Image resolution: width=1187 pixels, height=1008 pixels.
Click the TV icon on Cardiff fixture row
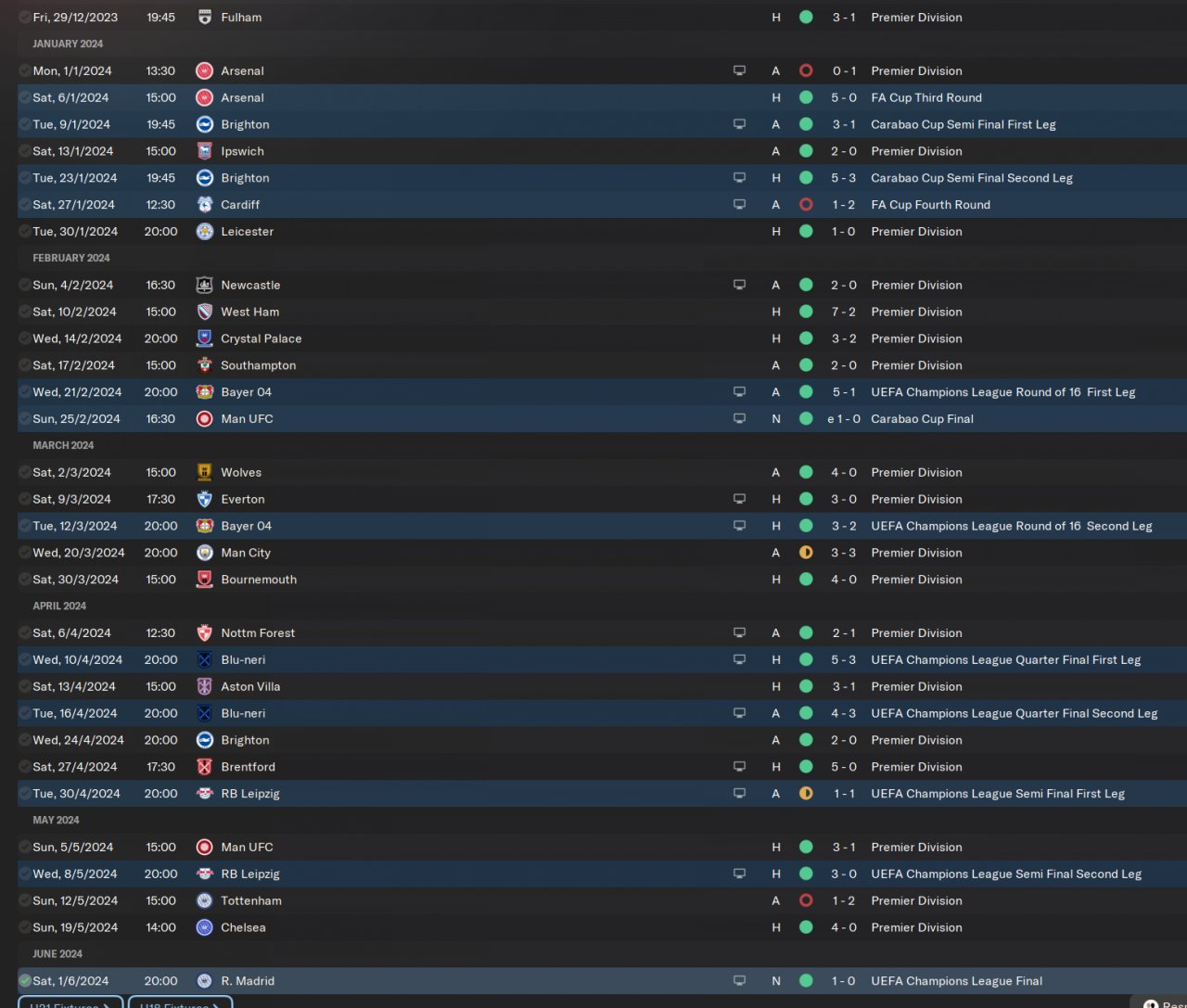pos(739,205)
